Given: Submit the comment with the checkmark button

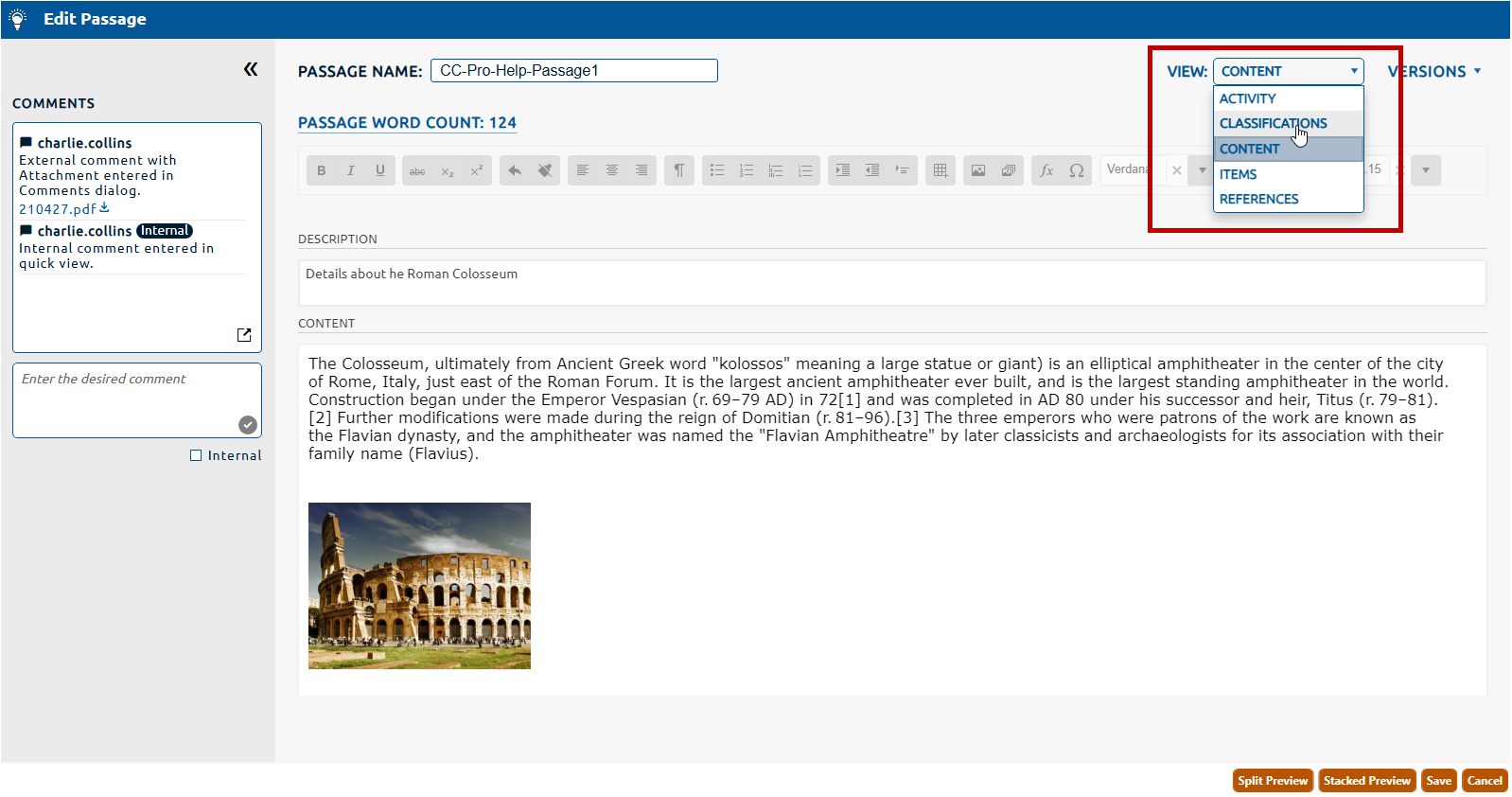Looking at the screenshot, I should [248, 425].
